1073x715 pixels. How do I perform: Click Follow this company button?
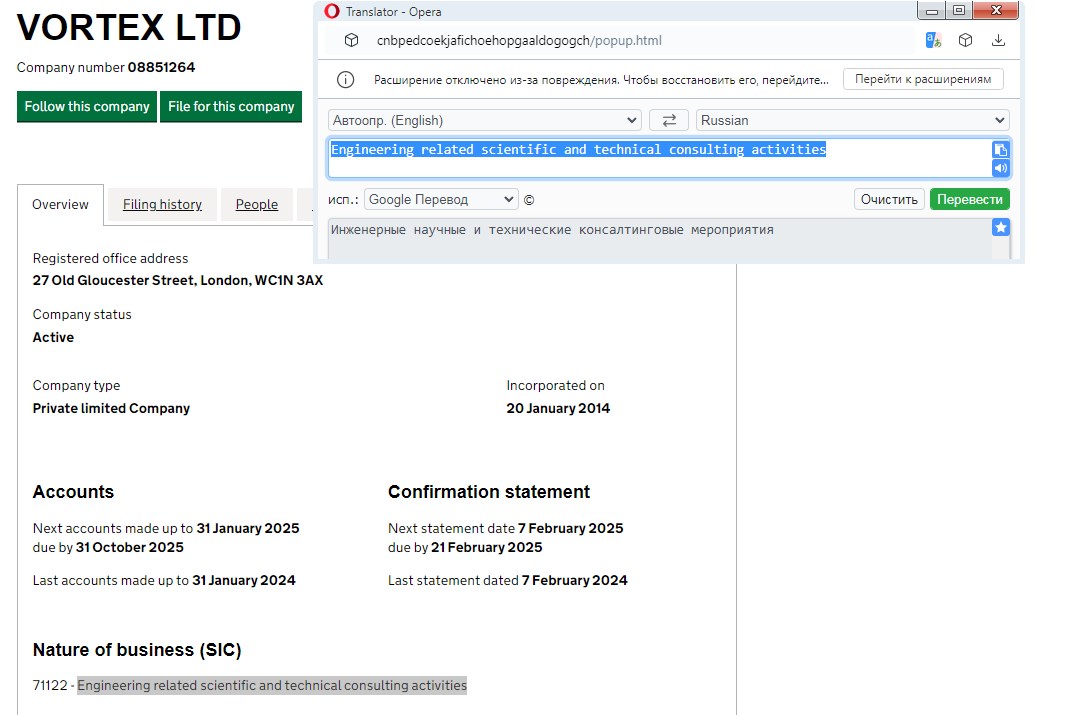(x=87, y=107)
